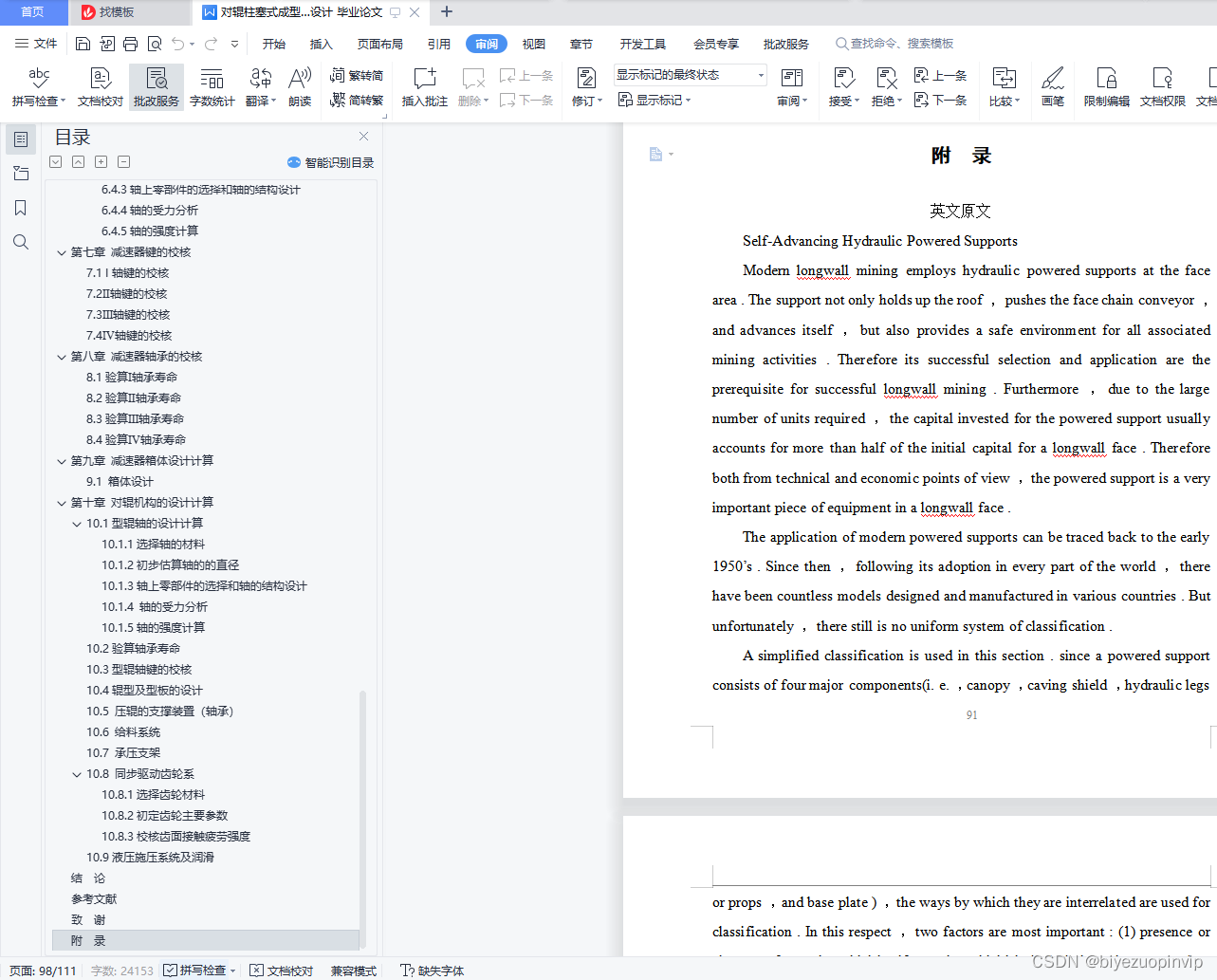Click the 修订 track changes icon

click(587, 79)
